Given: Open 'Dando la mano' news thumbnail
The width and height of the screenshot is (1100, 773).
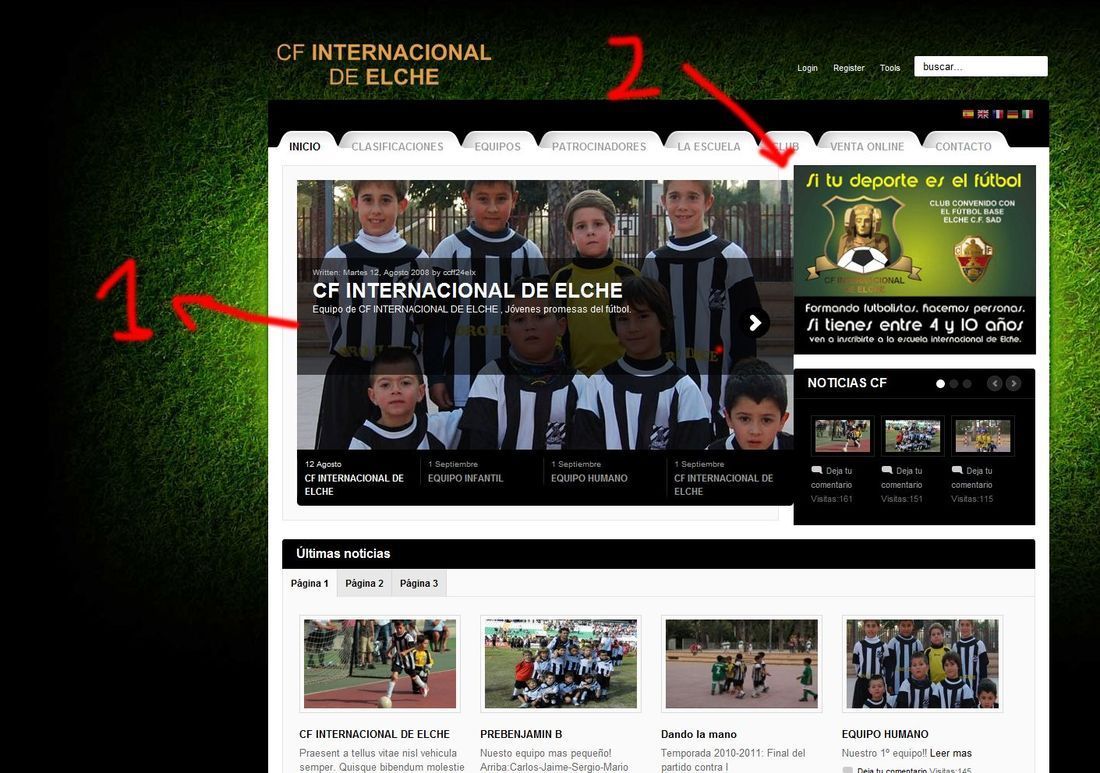Looking at the screenshot, I should pos(742,664).
